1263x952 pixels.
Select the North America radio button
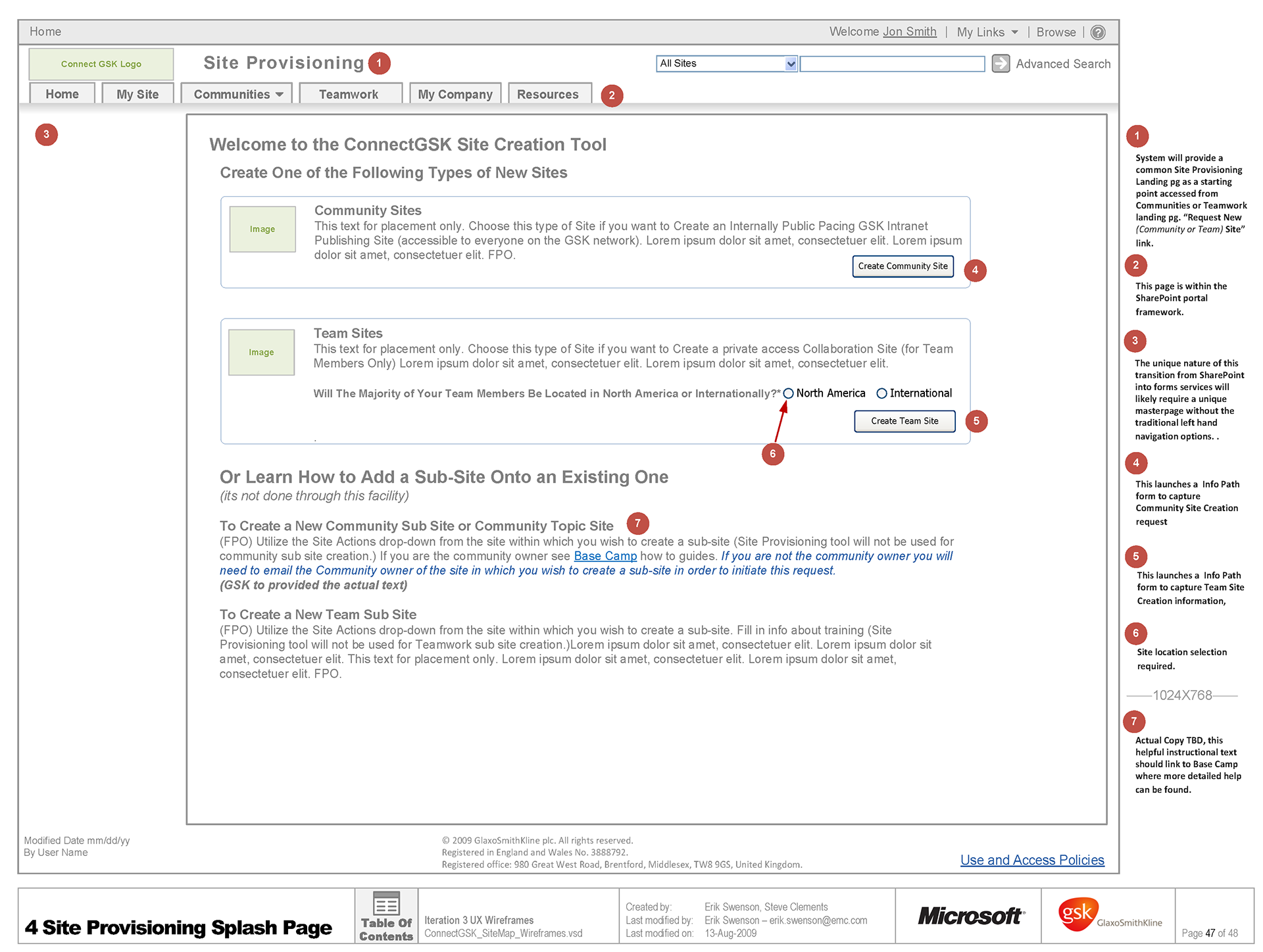(x=788, y=393)
